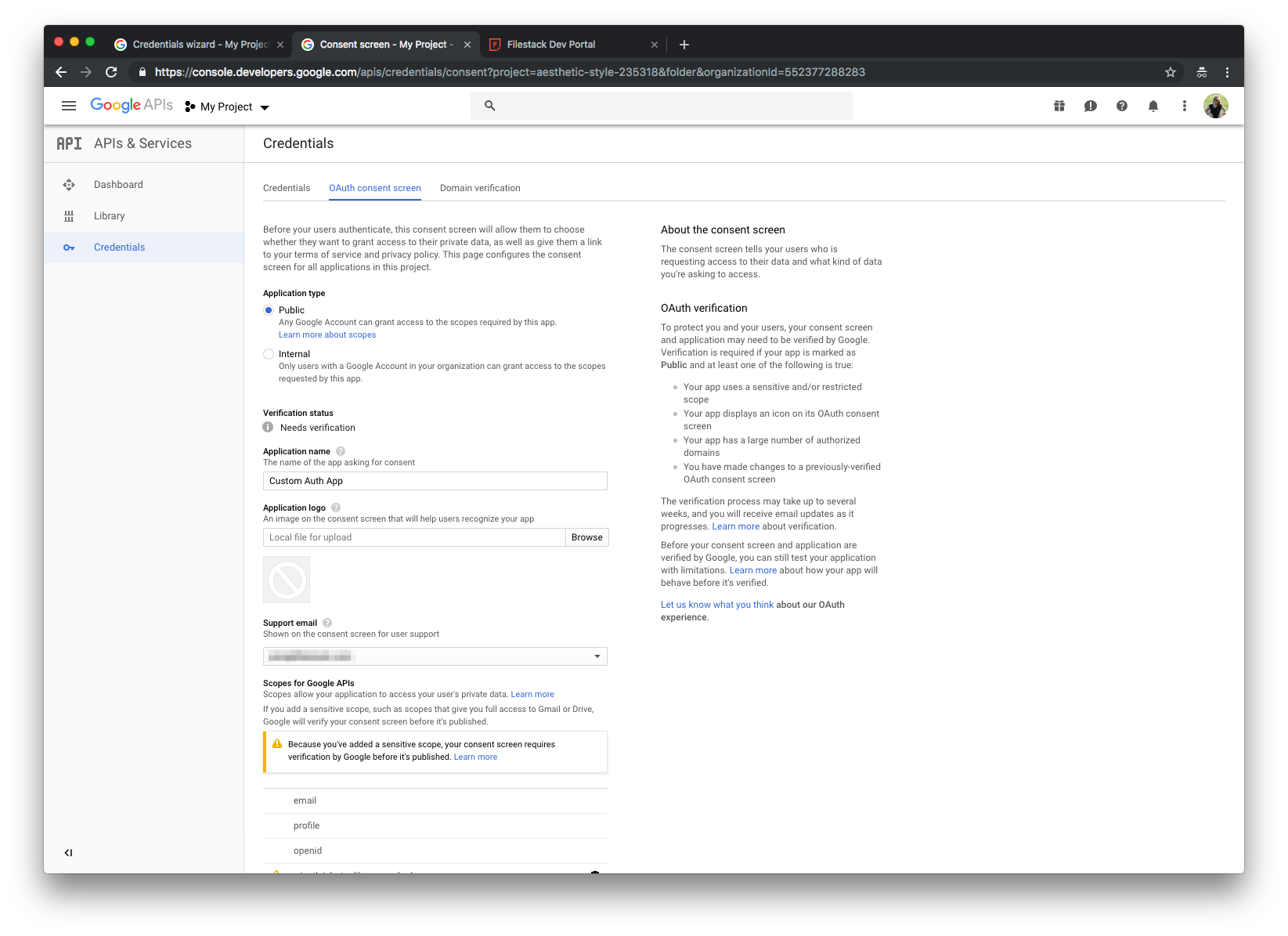Image resolution: width=1288 pixels, height=936 pixels.
Task: Switch to Credentials tab
Action: click(x=287, y=188)
